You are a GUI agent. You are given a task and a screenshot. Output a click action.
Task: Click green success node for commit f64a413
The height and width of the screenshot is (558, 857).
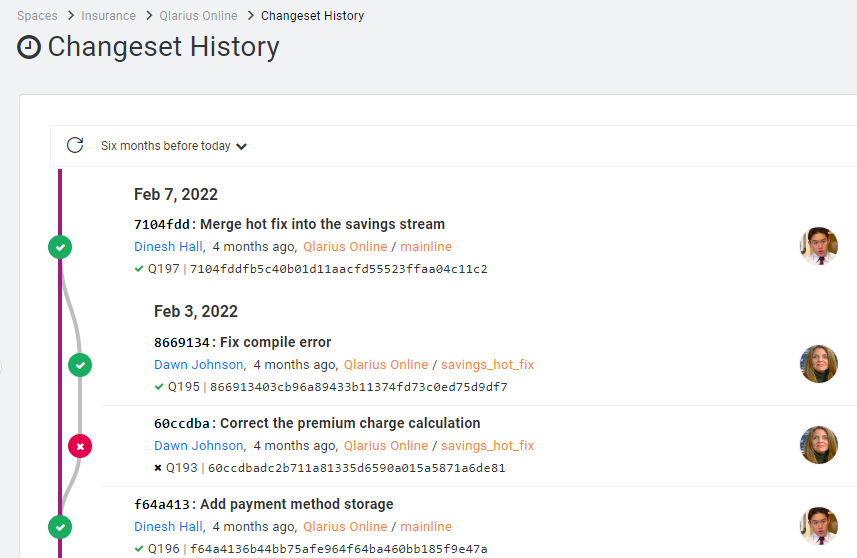click(x=60, y=526)
